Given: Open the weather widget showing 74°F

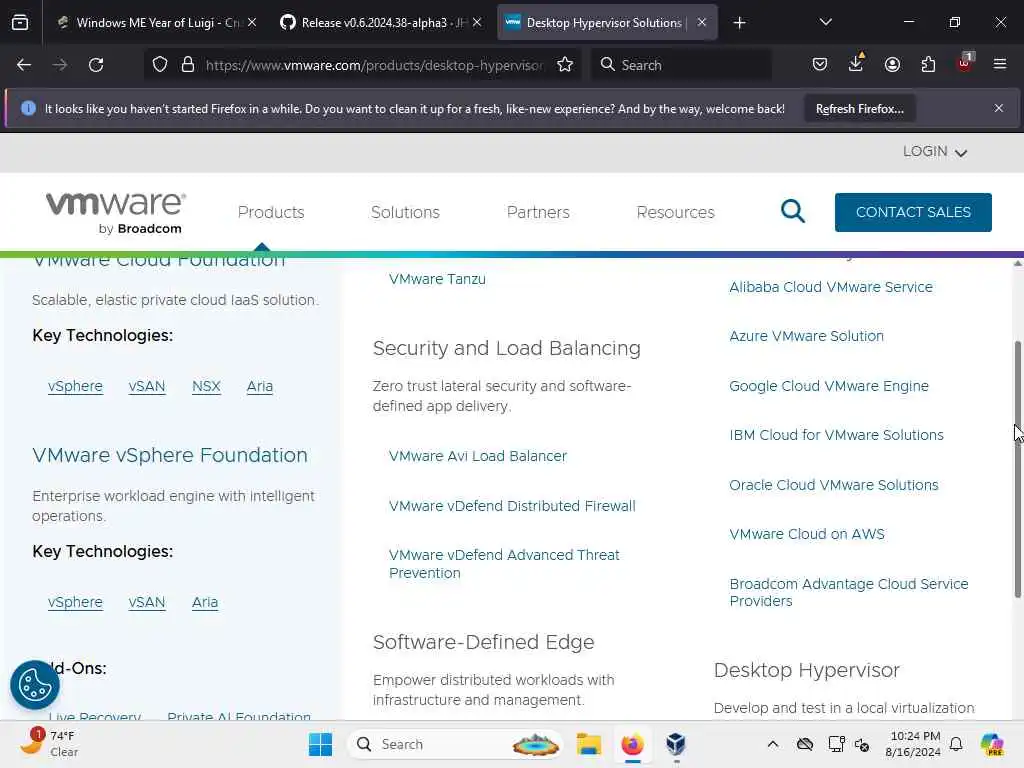Looking at the screenshot, I should [x=49, y=744].
